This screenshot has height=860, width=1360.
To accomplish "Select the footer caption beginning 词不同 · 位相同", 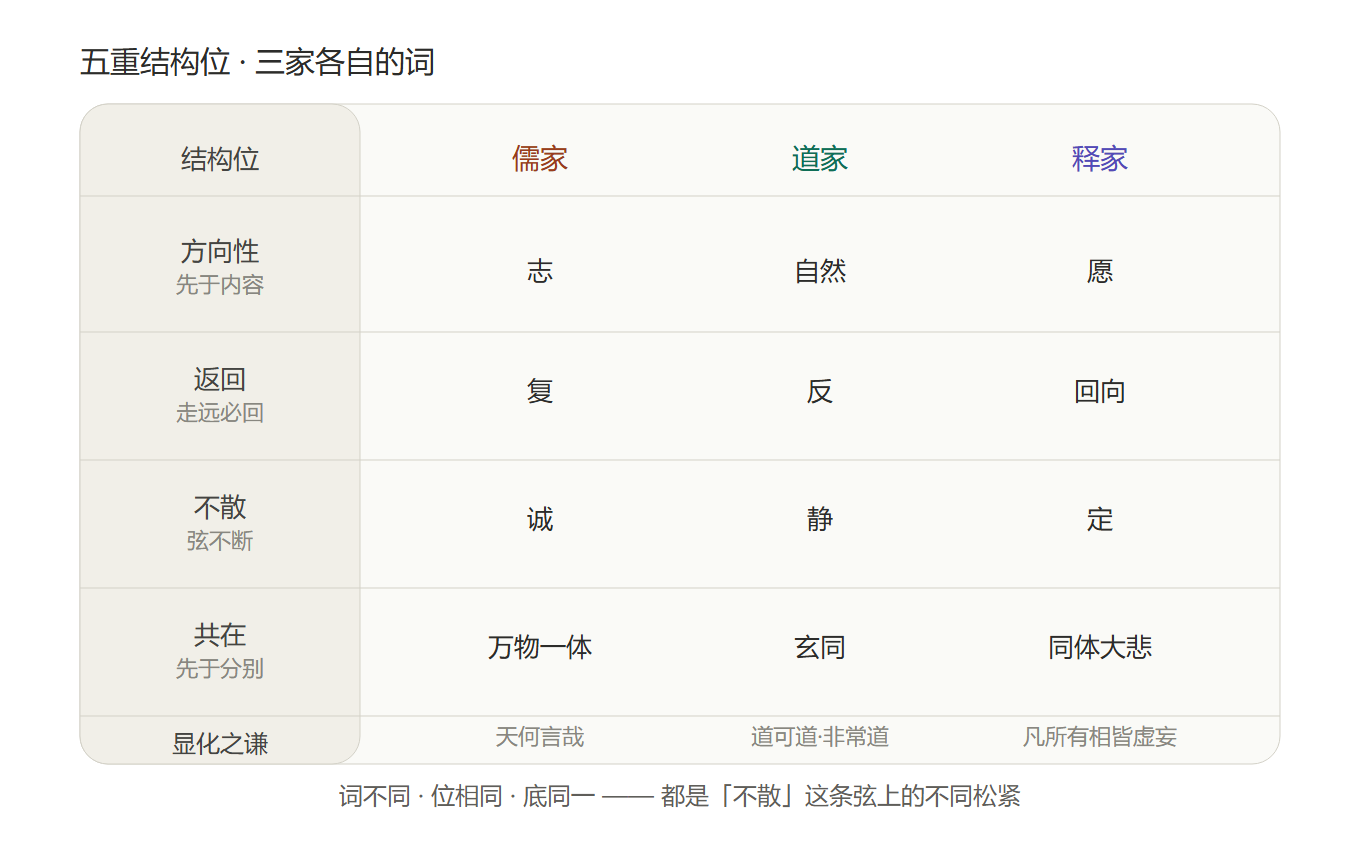I will pyautogui.click(x=680, y=797).
